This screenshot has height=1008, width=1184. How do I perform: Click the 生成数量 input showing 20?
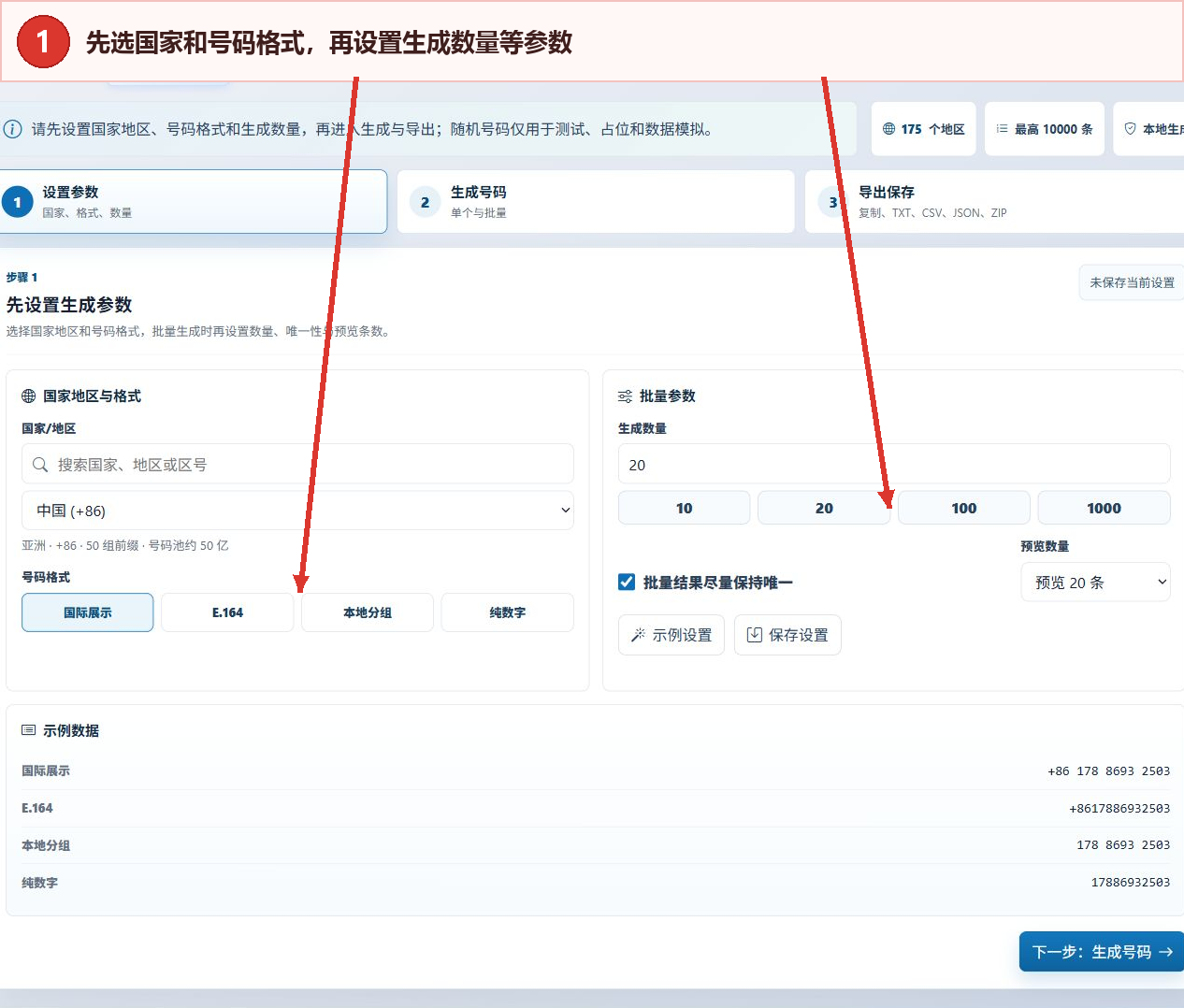[894, 465]
